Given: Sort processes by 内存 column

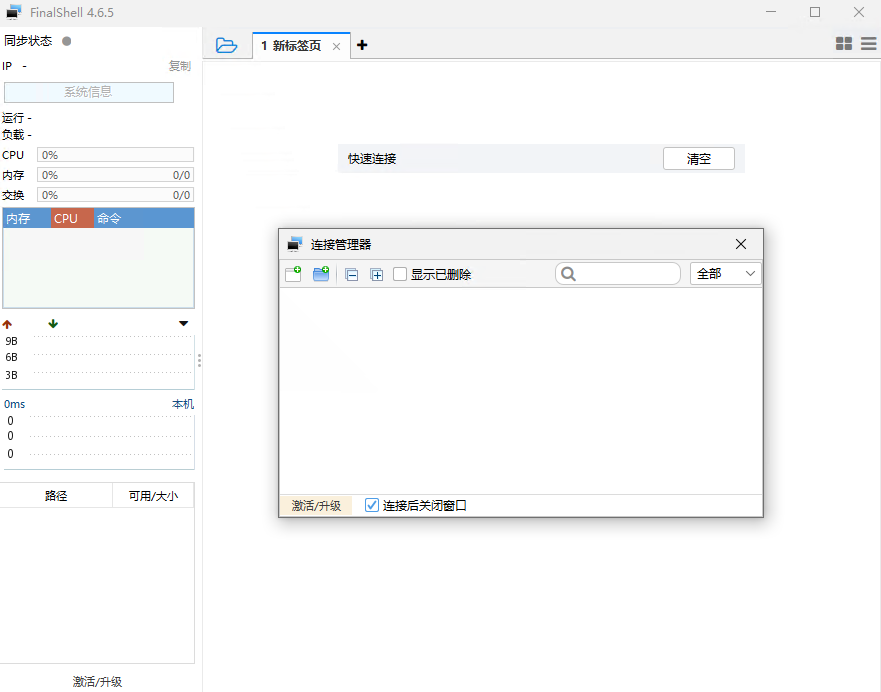Looking at the screenshot, I should [x=27, y=218].
